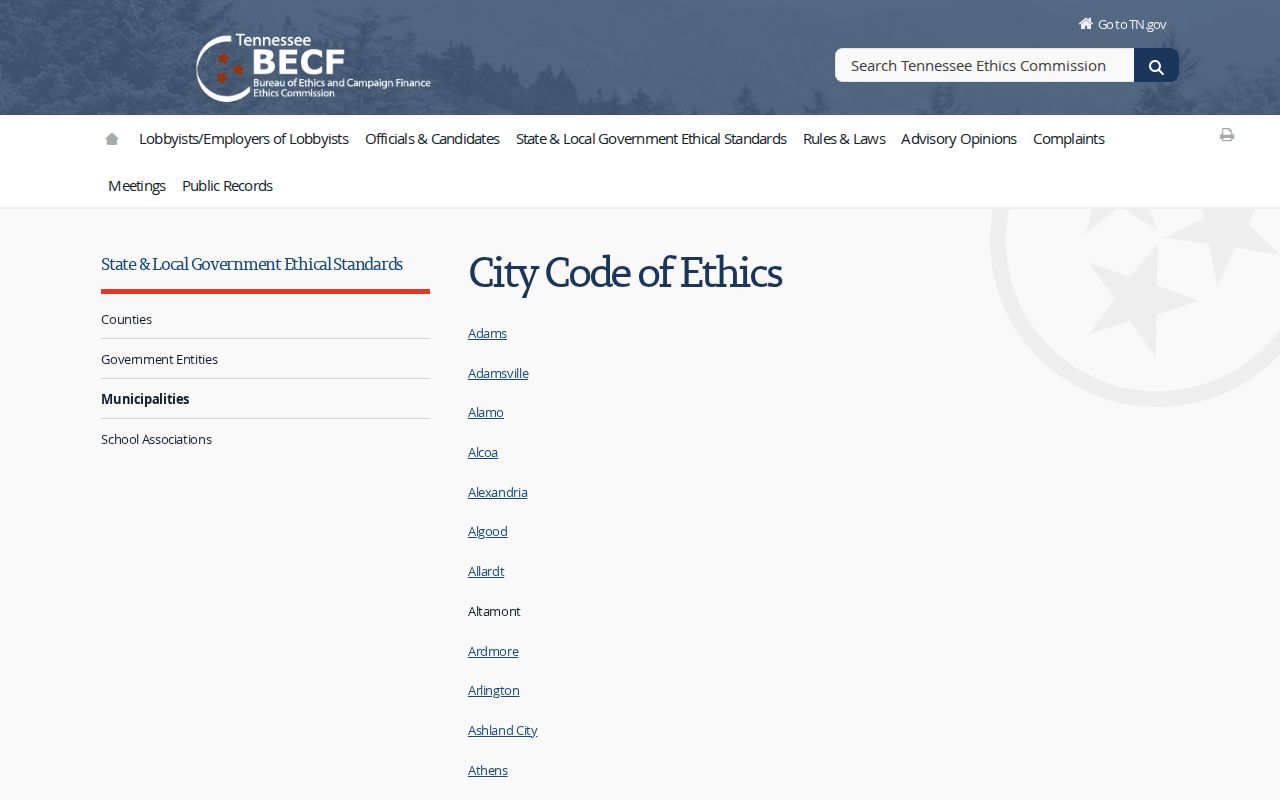Open the Ardmore city link

(x=493, y=651)
